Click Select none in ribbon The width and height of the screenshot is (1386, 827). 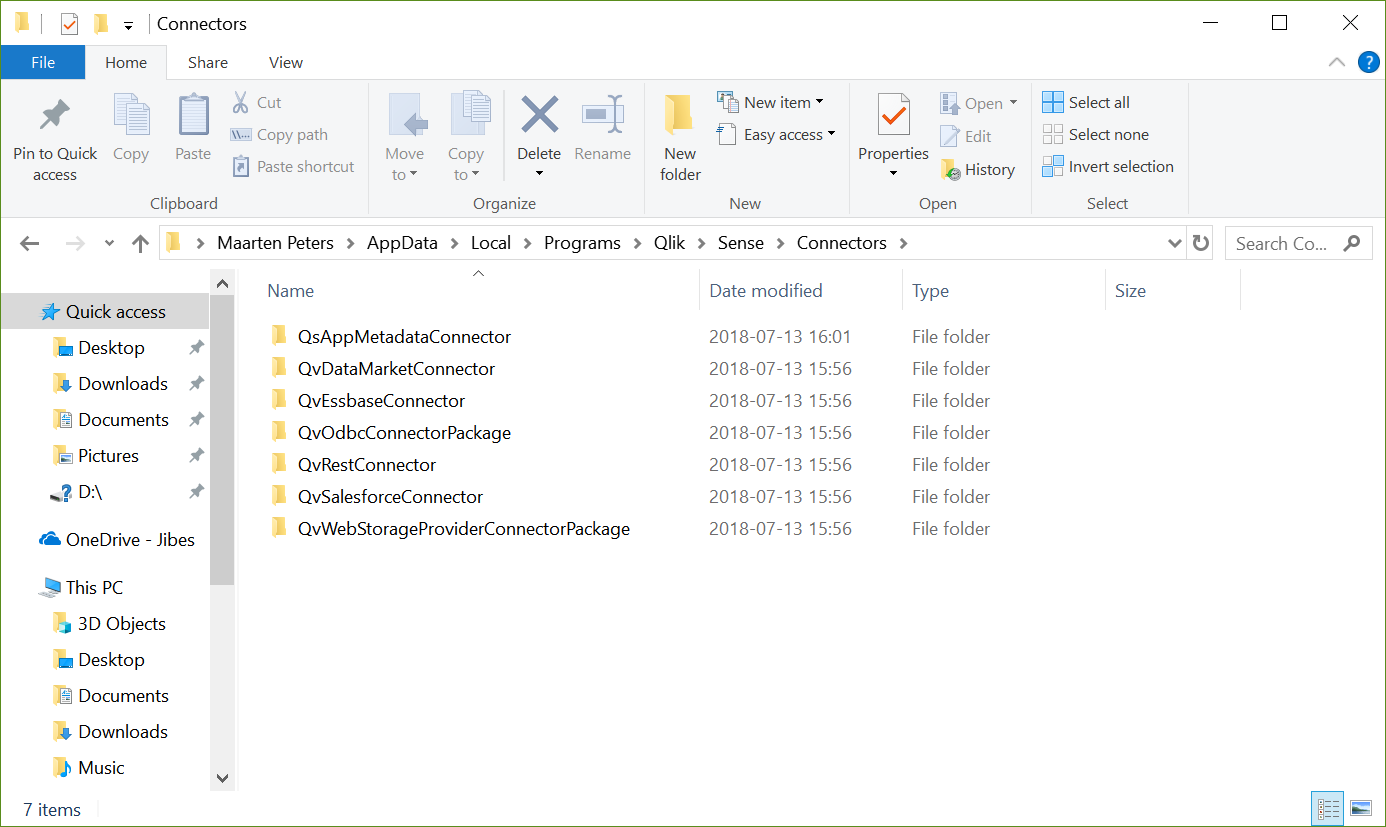click(x=1095, y=134)
